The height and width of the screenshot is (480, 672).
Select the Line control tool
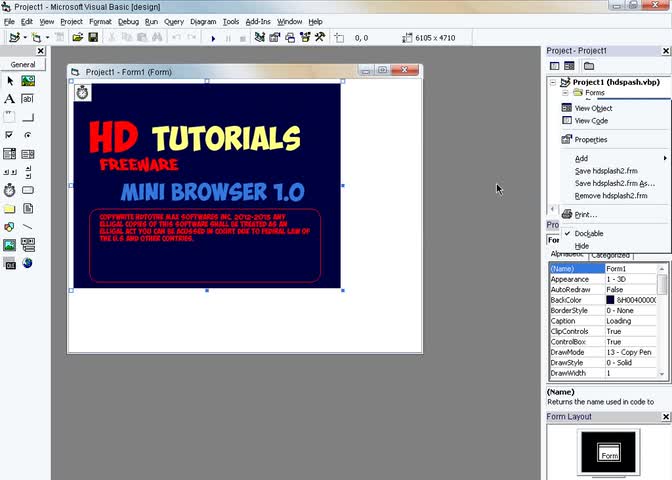tap(28, 227)
